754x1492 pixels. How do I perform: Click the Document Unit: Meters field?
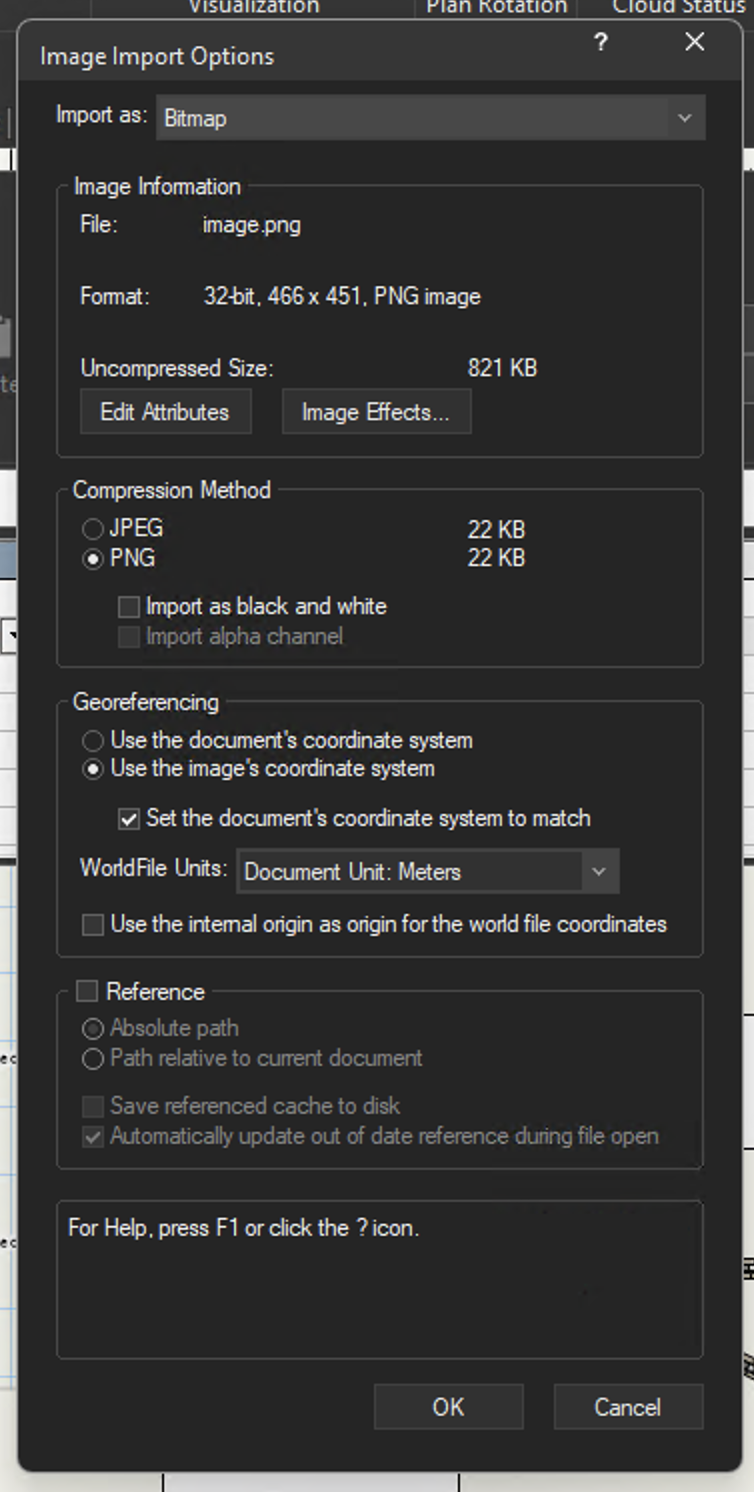click(x=410, y=872)
